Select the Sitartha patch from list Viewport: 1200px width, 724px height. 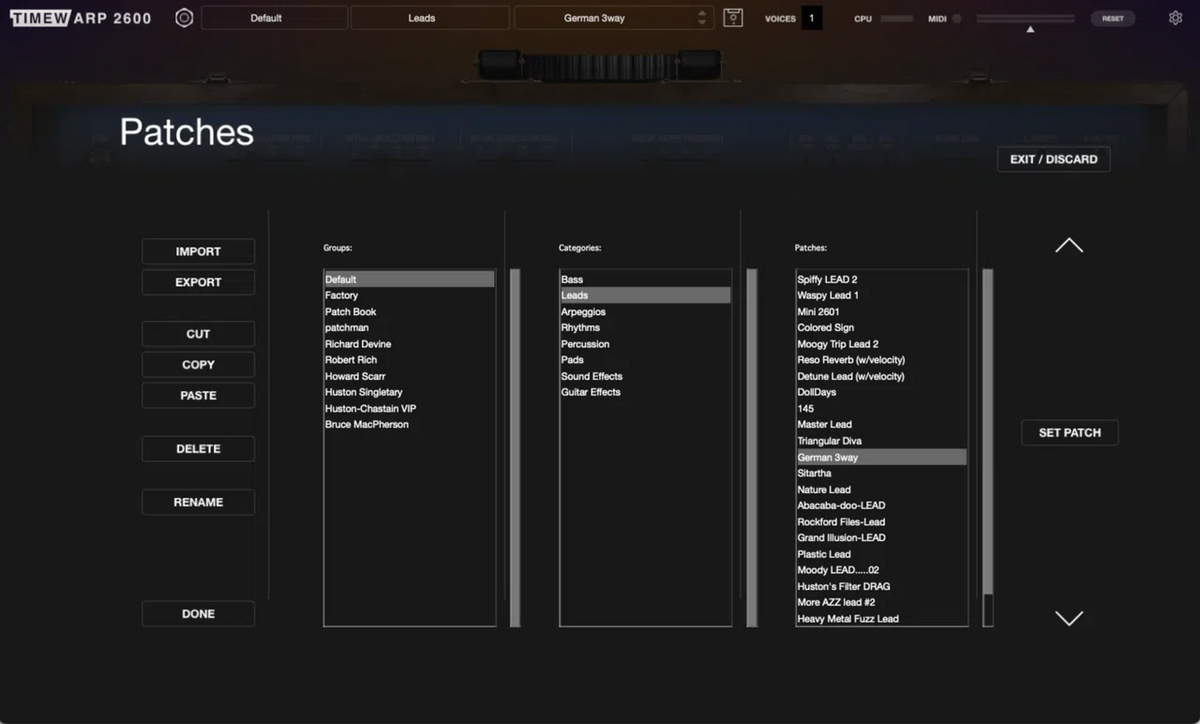point(815,473)
